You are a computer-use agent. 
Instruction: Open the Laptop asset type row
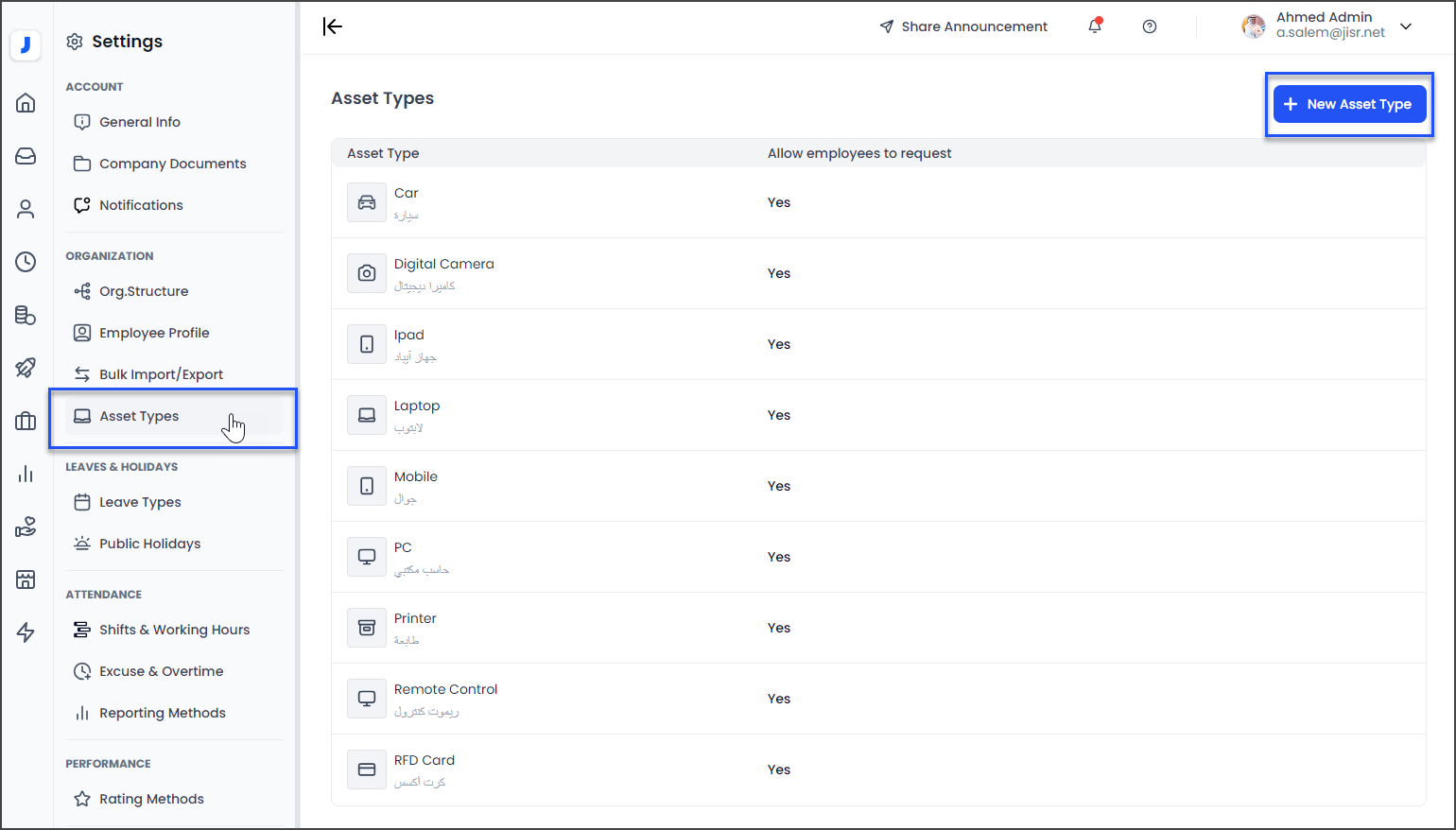(417, 406)
